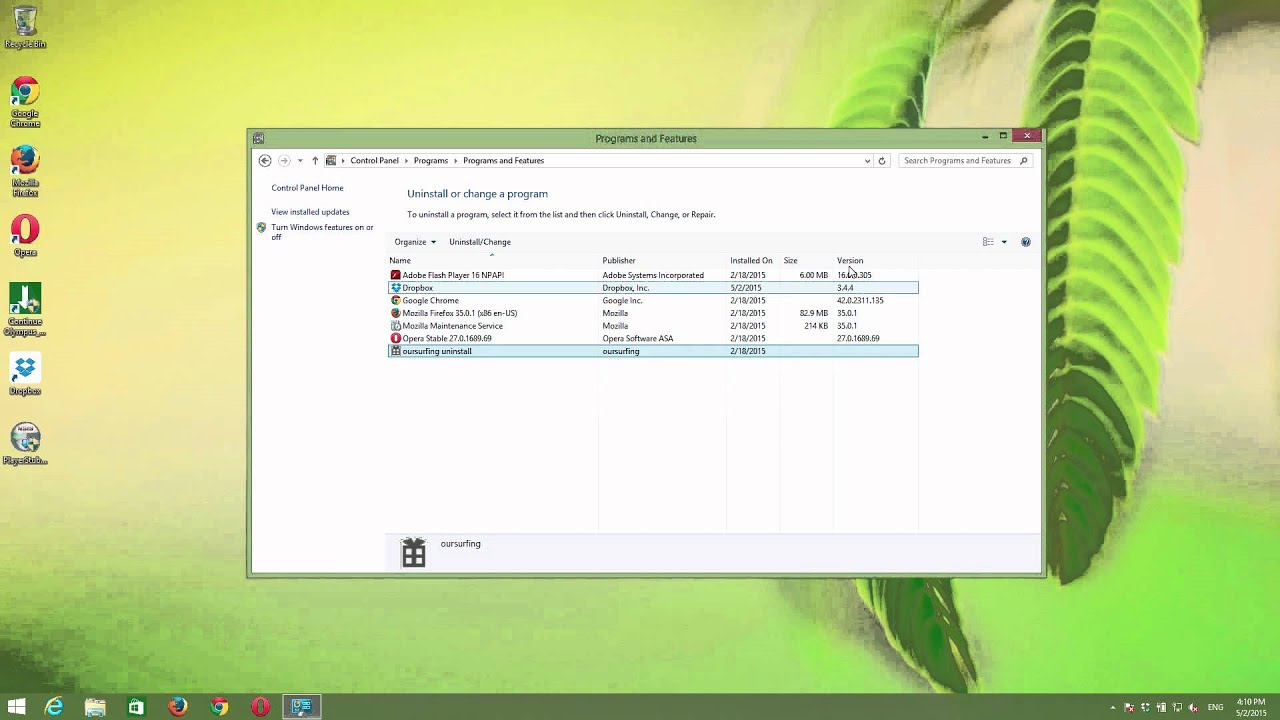Expand the view options dropdown arrow
Screen dimensions: 1280x720
1004,242
